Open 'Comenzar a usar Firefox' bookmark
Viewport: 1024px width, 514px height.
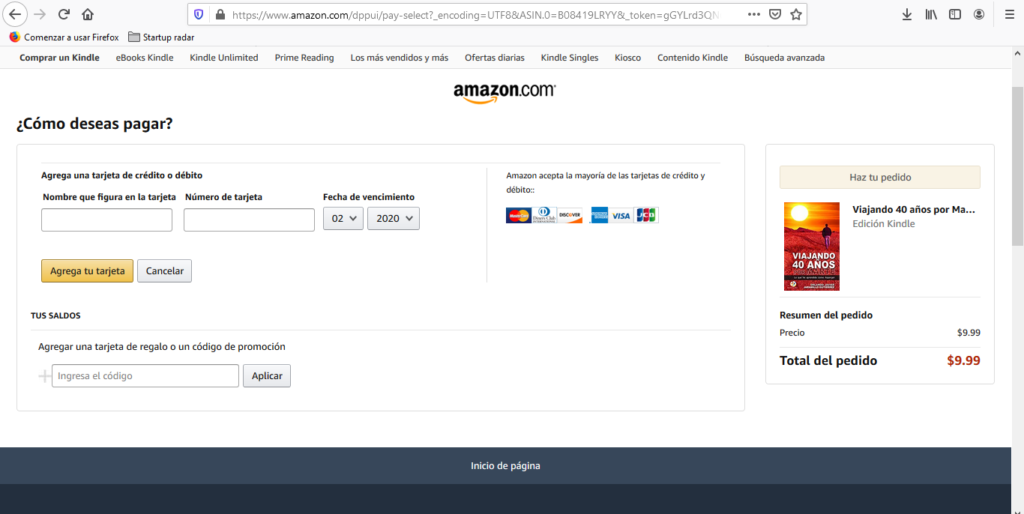pos(64,37)
